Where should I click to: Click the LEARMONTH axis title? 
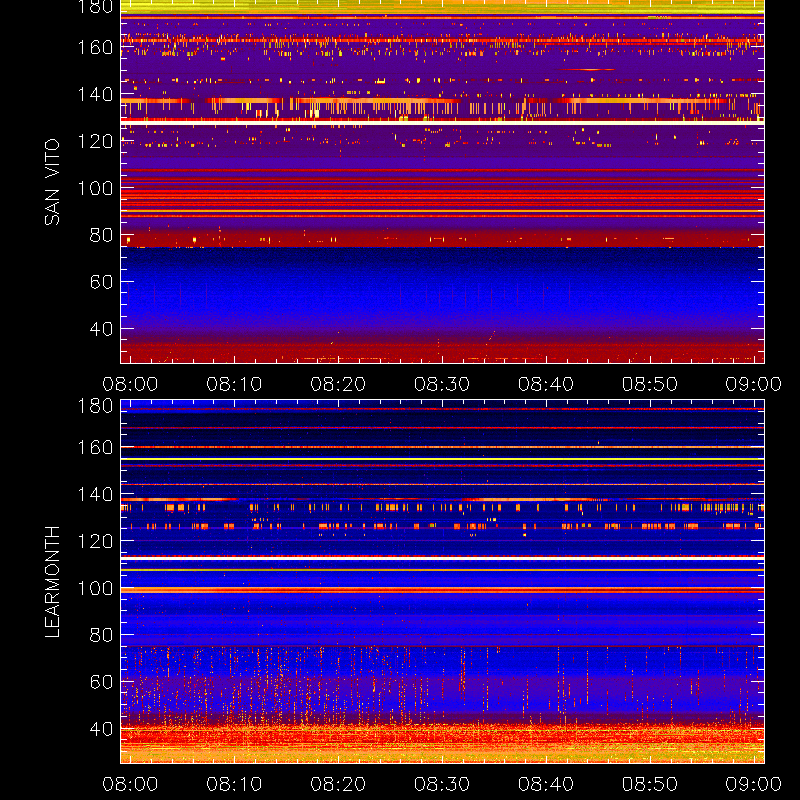(52, 582)
